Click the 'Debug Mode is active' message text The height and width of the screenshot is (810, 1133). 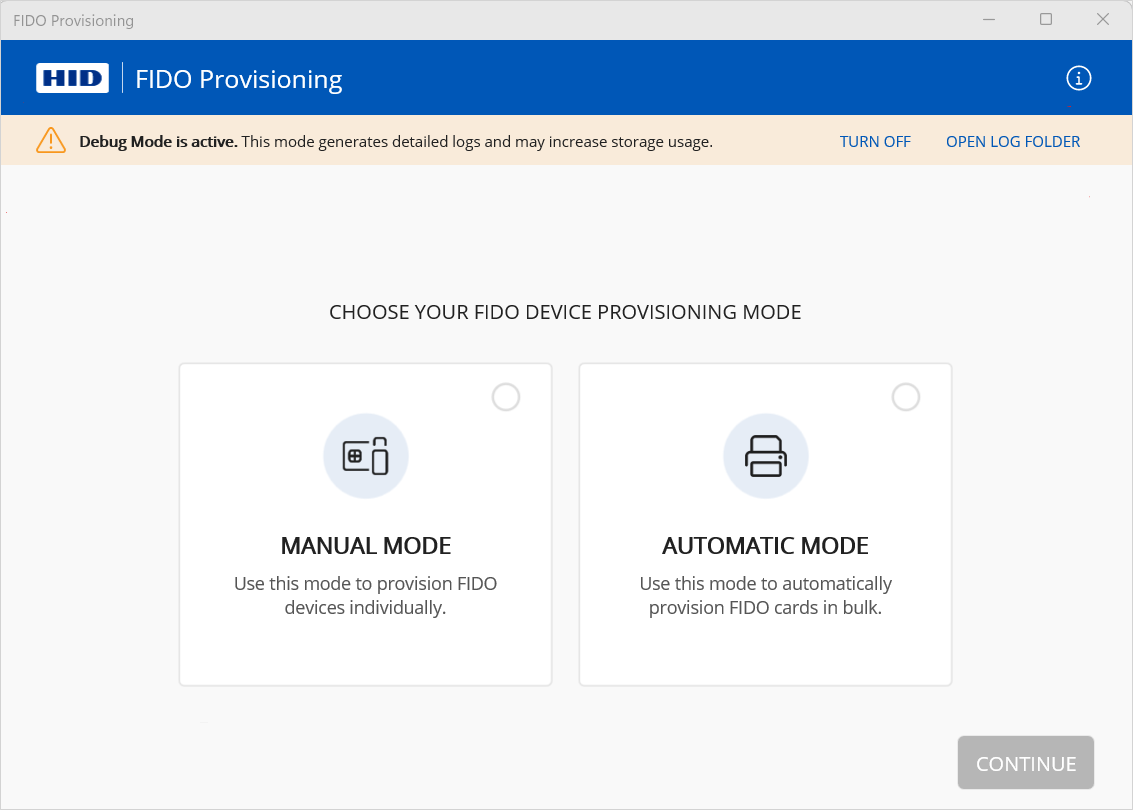coord(396,142)
